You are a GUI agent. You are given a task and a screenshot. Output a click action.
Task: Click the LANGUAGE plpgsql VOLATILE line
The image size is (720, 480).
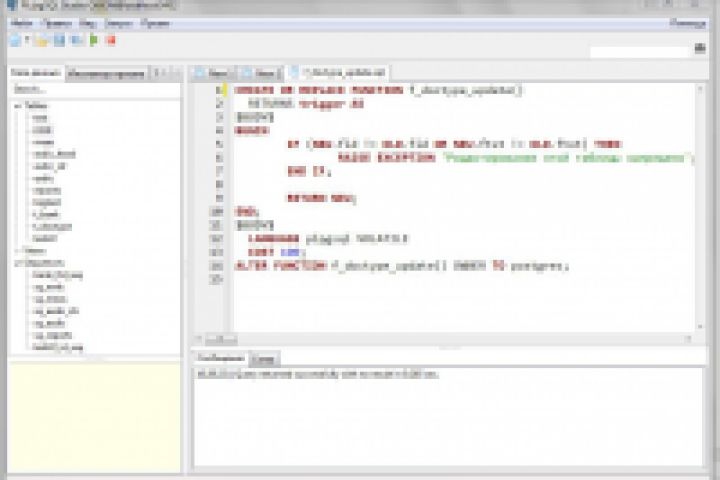point(328,239)
